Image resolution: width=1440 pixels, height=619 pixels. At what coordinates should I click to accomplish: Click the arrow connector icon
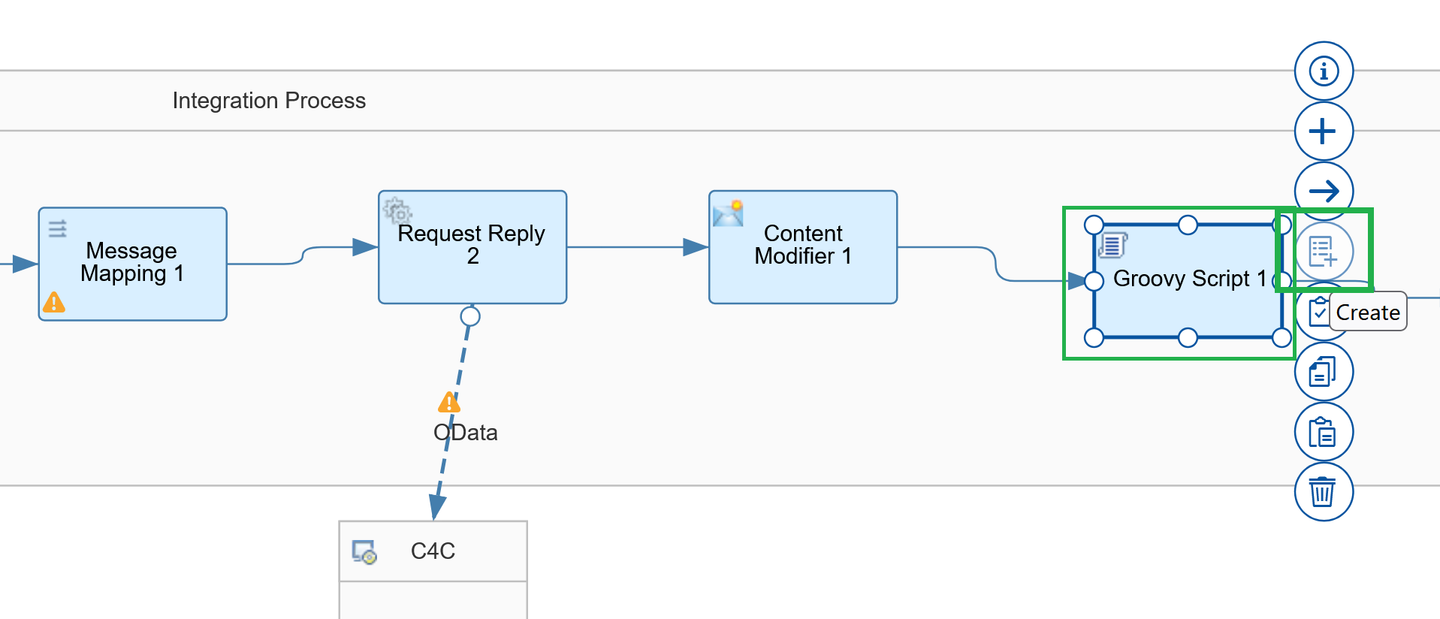click(1323, 191)
